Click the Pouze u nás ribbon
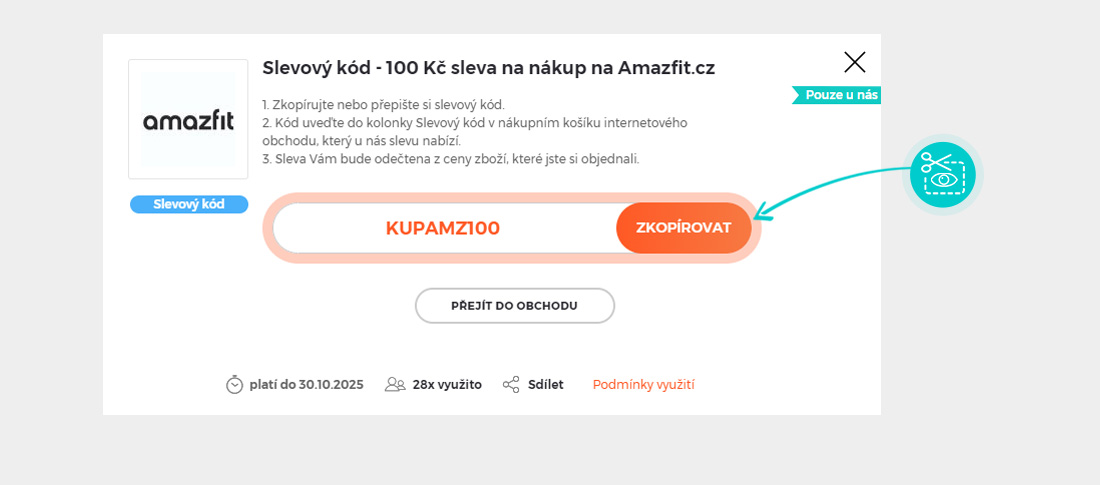 [x=838, y=95]
